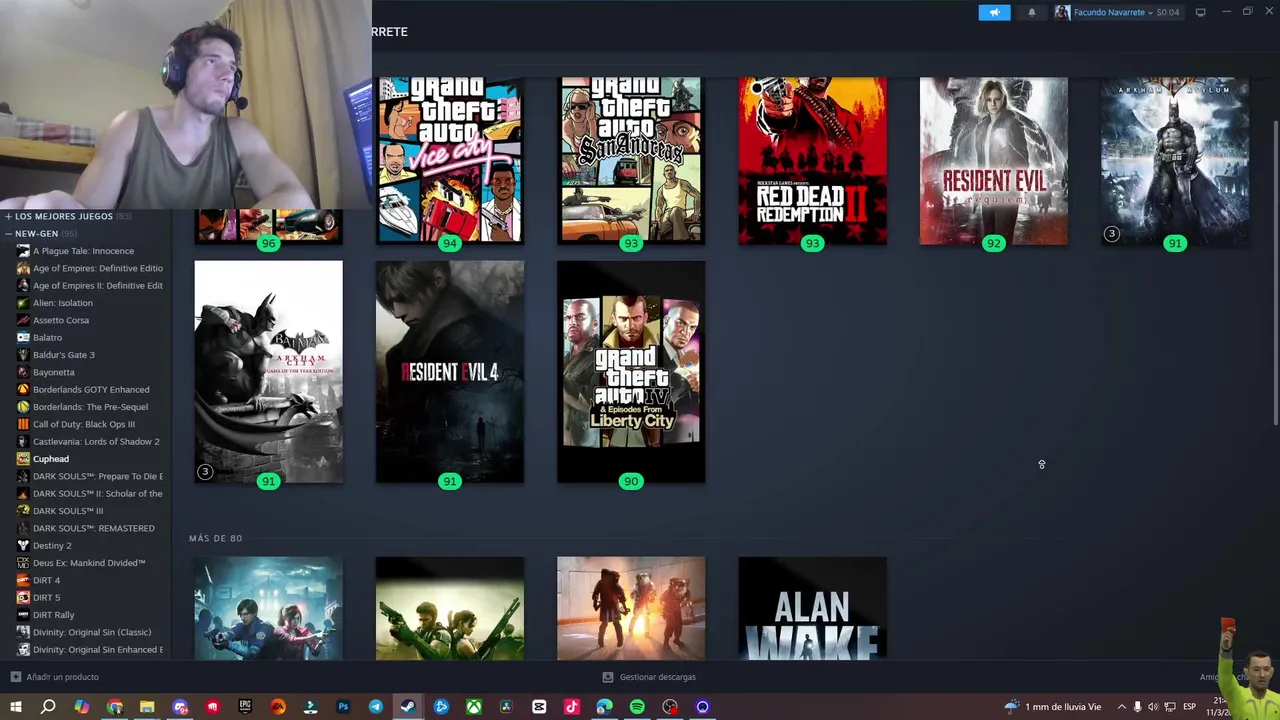Click the Destiny 2 game icon
This screenshot has height=720, width=1280.
(x=23, y=546)
